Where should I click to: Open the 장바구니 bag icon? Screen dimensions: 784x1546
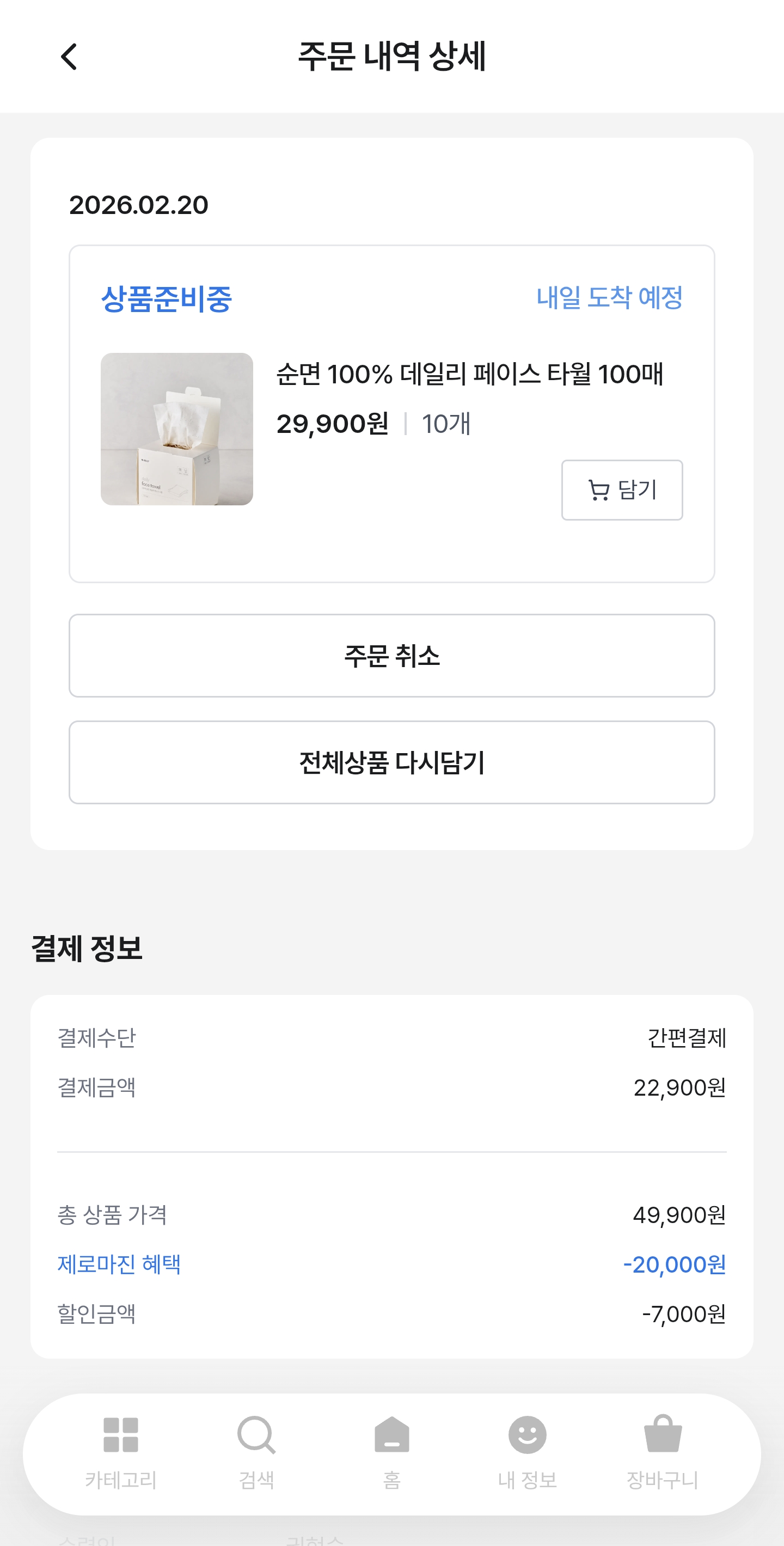point(663,1434)
